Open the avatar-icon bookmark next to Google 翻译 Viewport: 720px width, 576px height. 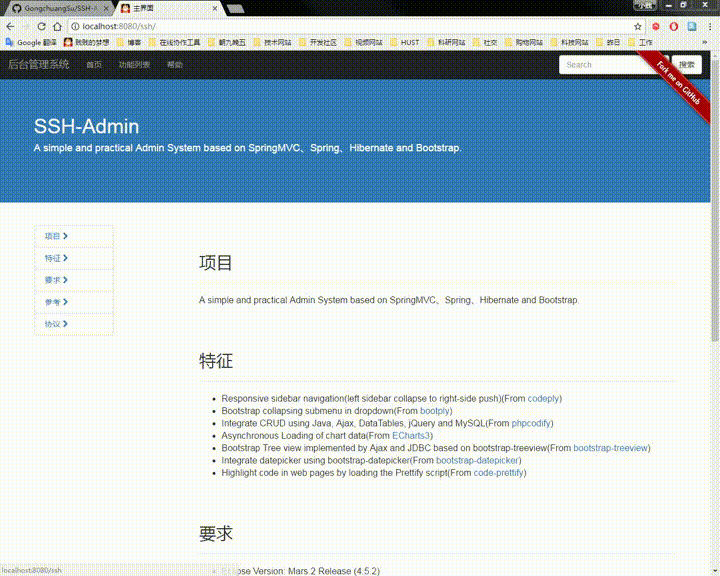click(86, 42)
